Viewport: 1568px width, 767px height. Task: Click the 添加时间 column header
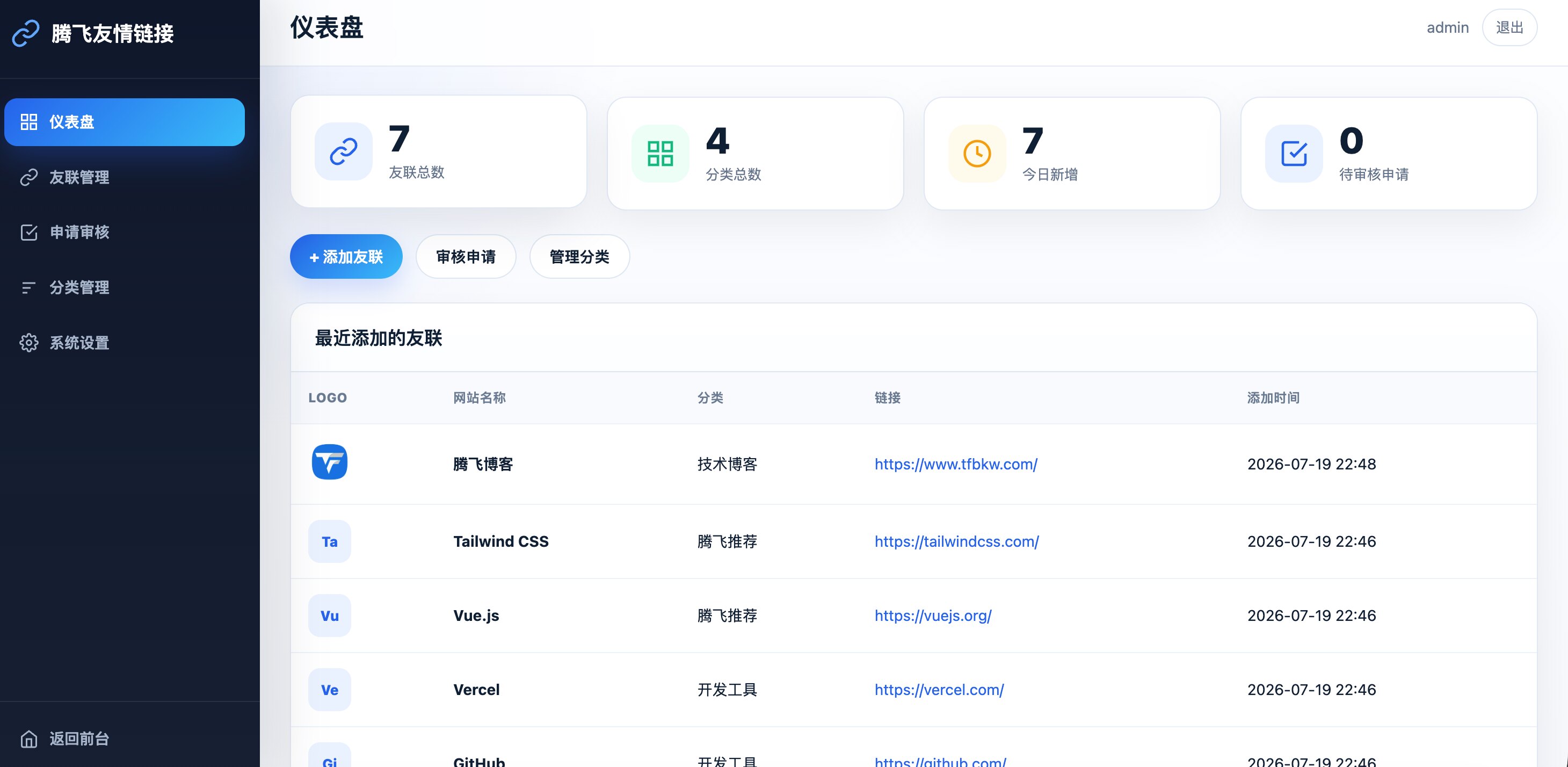click(x=1273, y=397)
